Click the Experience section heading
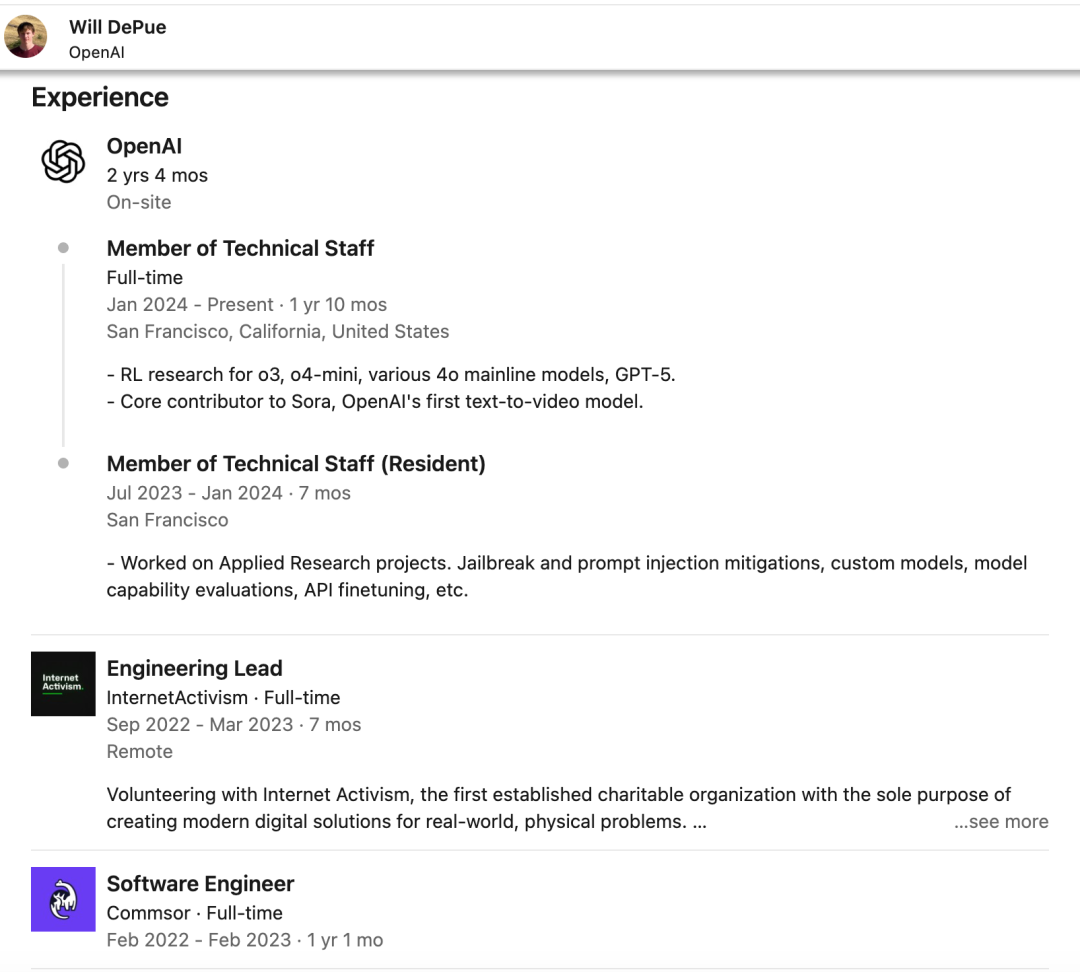The height and width of the screenshot is (972, 1080). pos(100,97)
